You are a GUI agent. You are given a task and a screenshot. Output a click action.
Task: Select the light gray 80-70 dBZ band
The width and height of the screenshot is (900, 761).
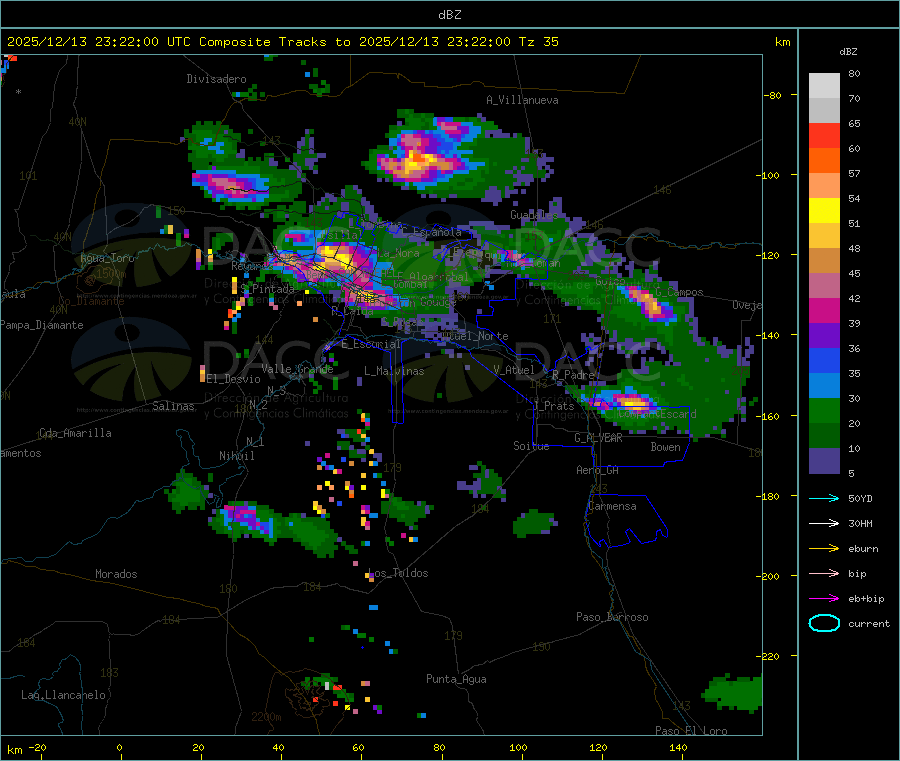pyautogui.click(x=824, y=86)
